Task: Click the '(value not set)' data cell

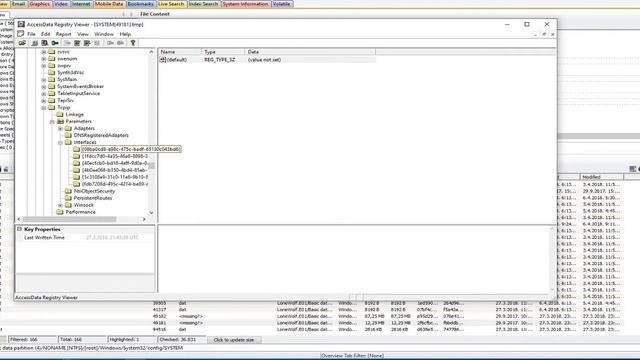Action: click(264, 60)
